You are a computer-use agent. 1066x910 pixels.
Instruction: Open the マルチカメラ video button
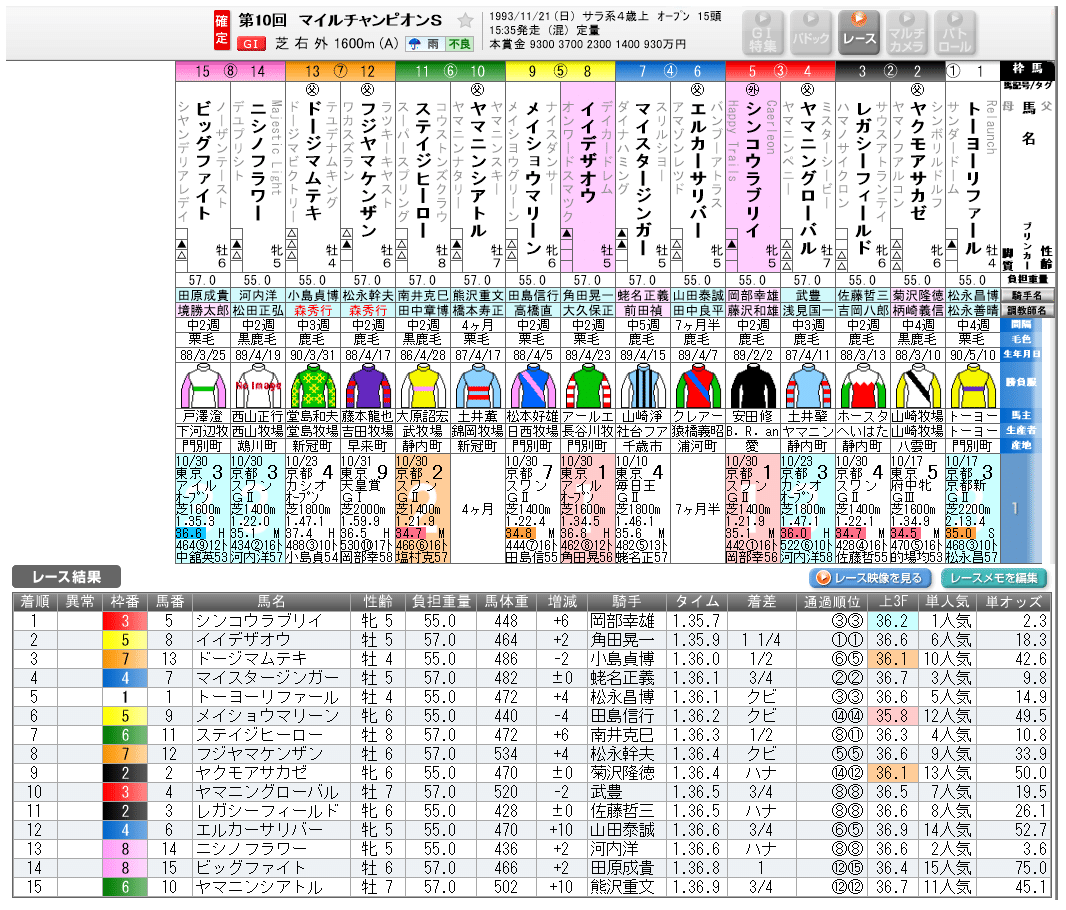(x=907, y=33)
